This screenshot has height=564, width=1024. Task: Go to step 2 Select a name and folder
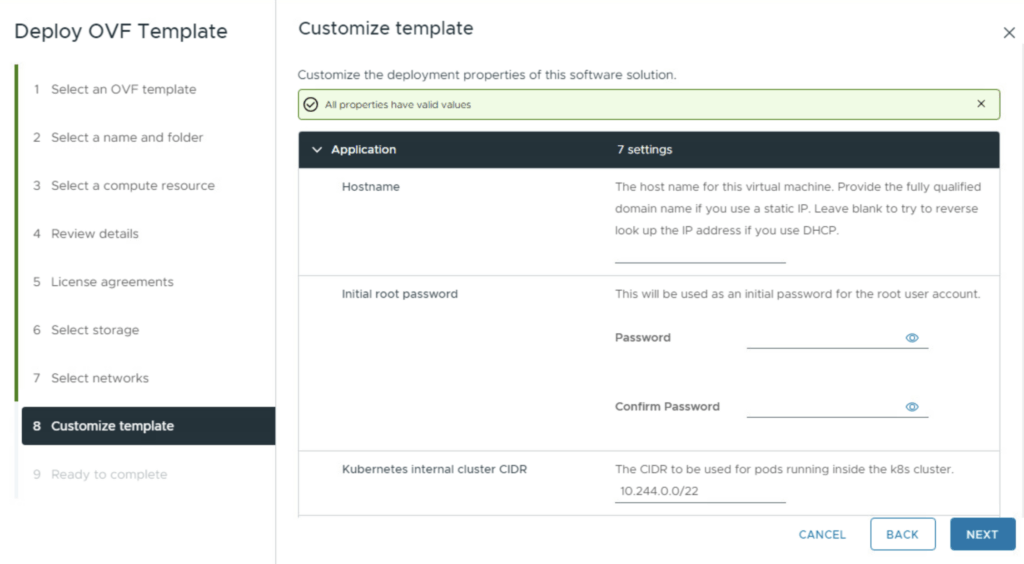pyautogui.click(x=126, y=137)
